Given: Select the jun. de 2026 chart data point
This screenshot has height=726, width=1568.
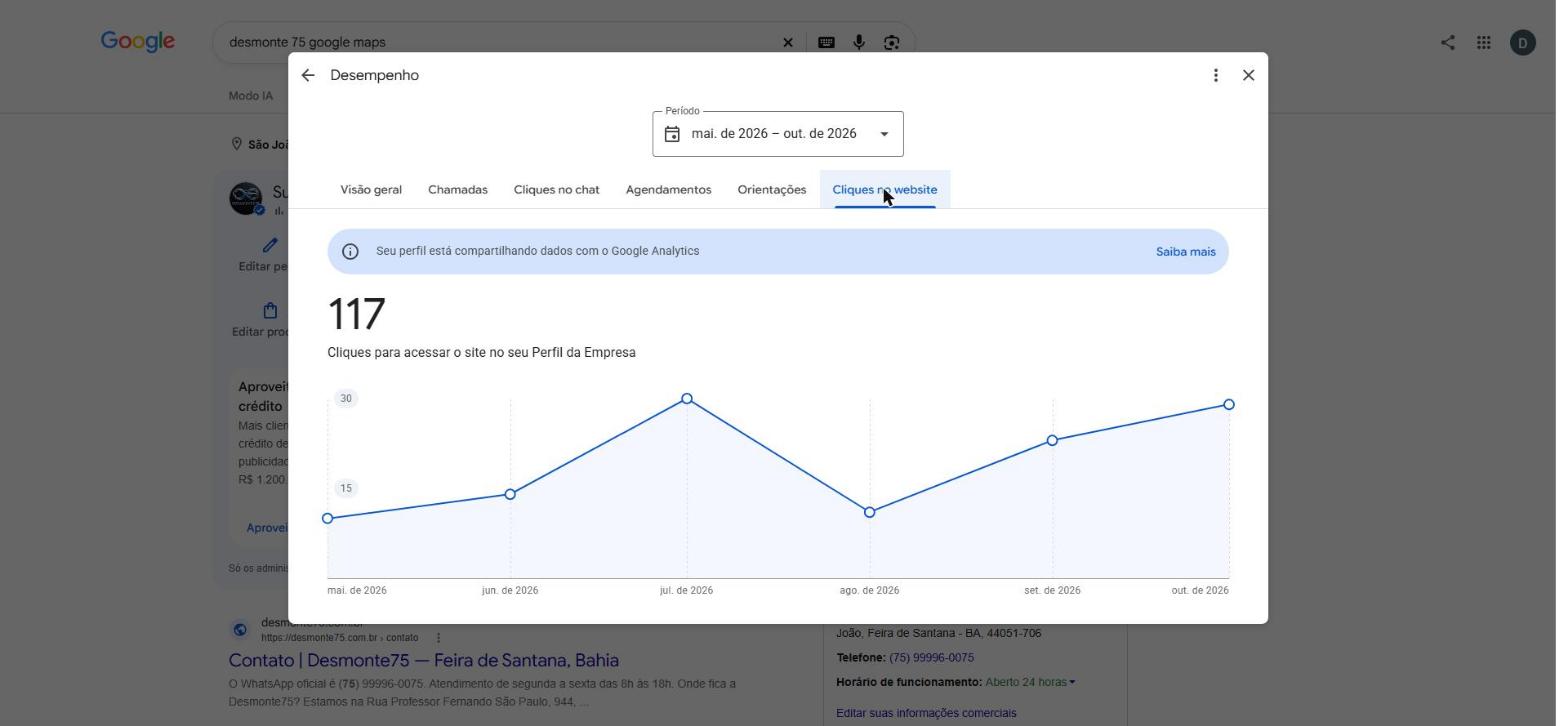Looking at the screenshot, I should tap(510, 494).
